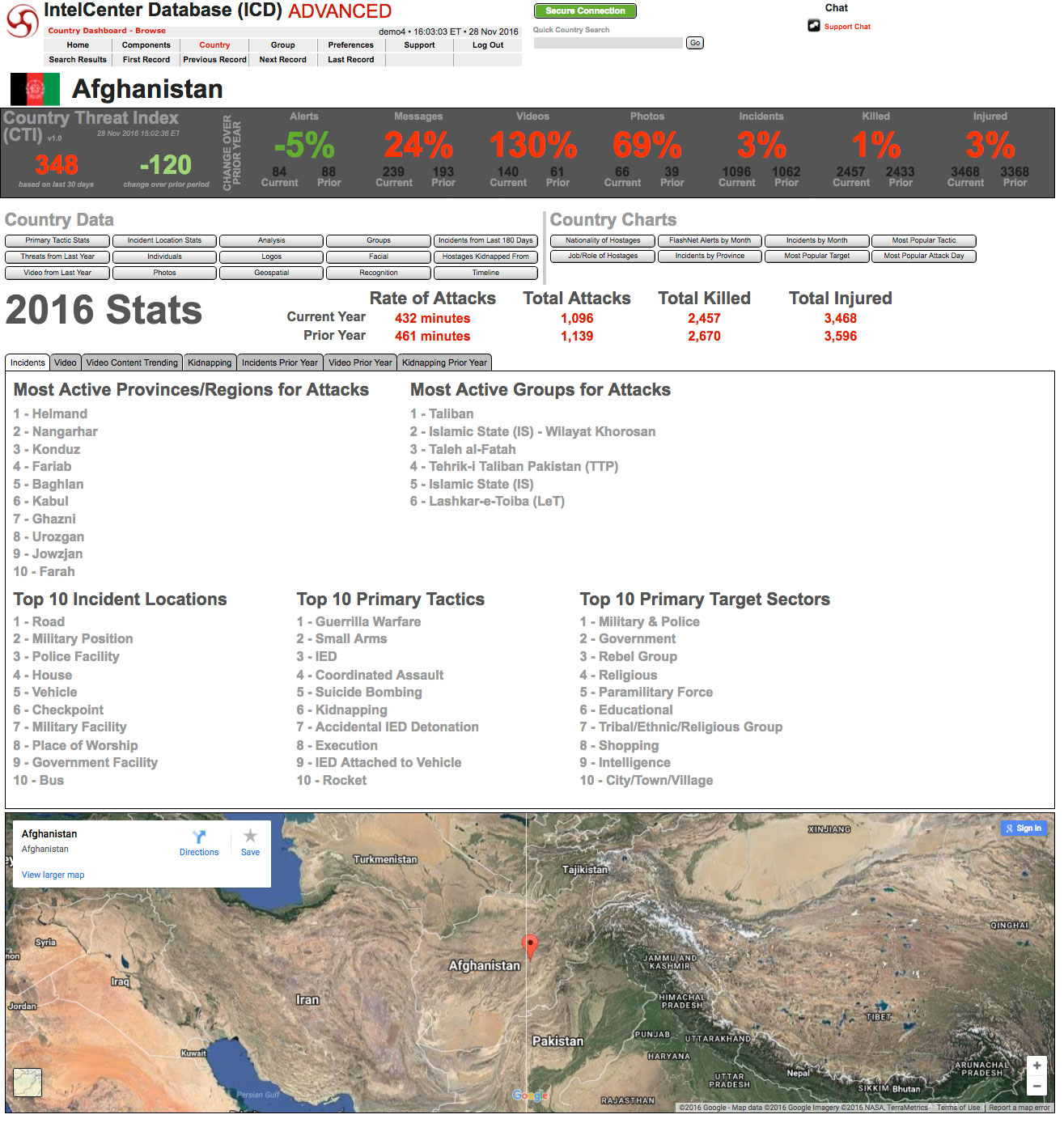The image size is (1064, 1123).
Task: Click the Timeline button
Action: (485, 273)
